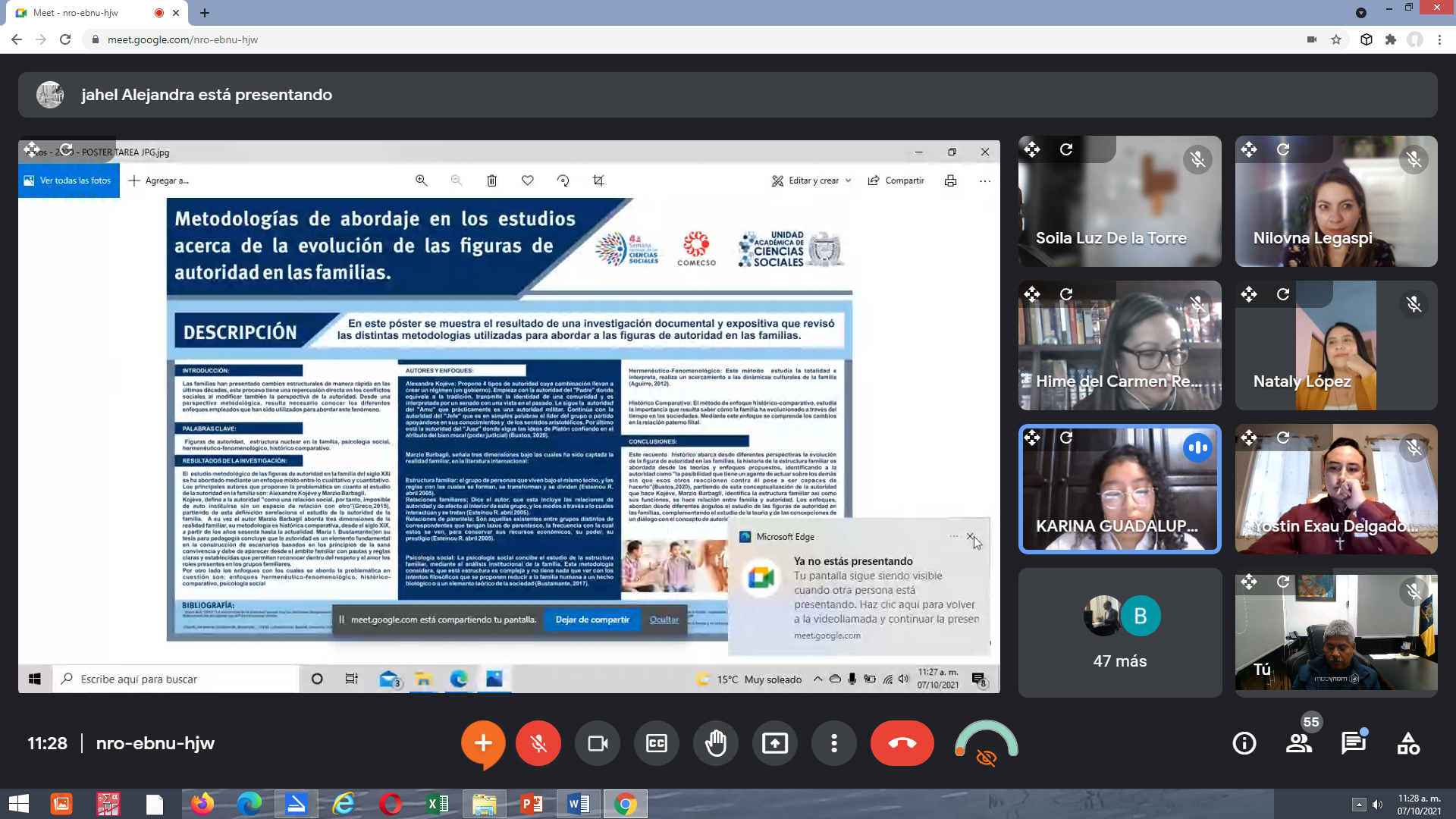Delete the photo with trash icon

tap(491, 180)
